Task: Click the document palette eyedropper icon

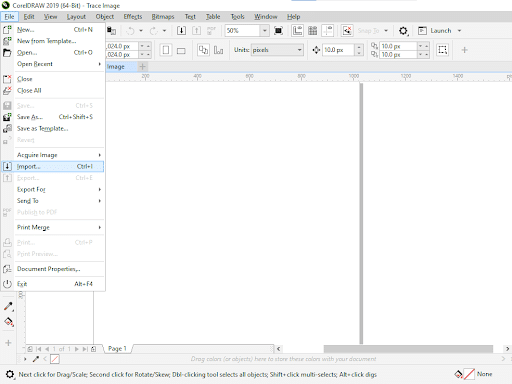Action: (x=36, y=359)
